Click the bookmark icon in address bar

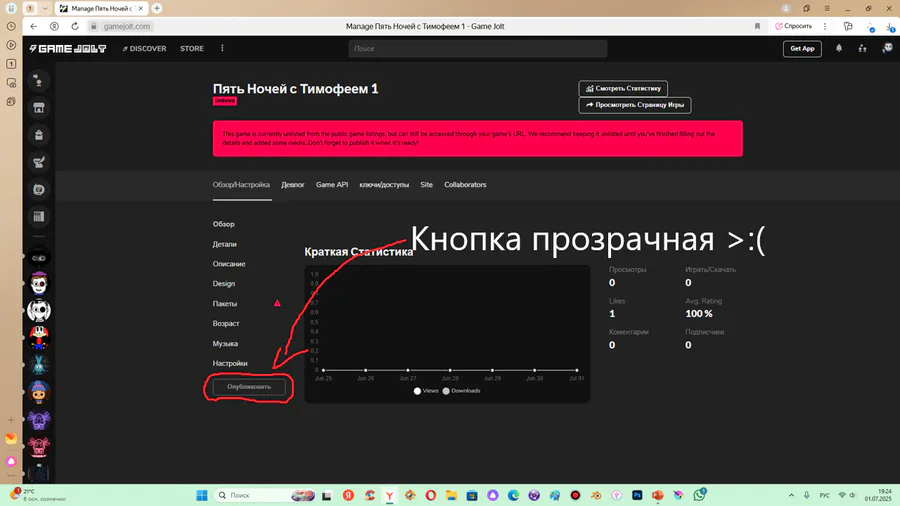pos(757,26)
